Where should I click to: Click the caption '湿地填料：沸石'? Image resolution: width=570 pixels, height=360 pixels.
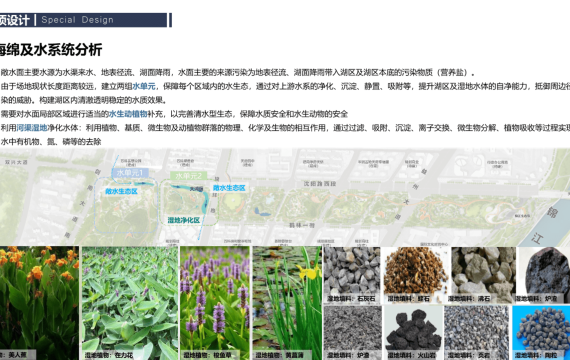click(469, 299)
